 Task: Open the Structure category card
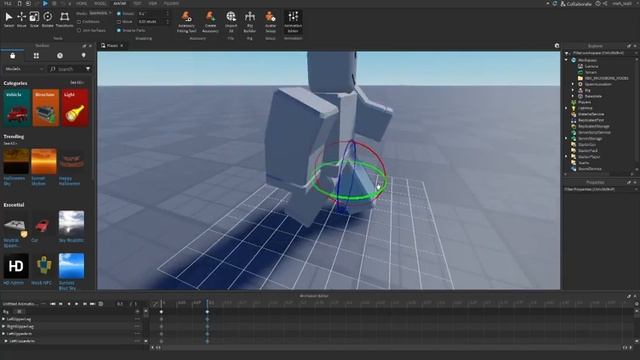coord(46,108)
